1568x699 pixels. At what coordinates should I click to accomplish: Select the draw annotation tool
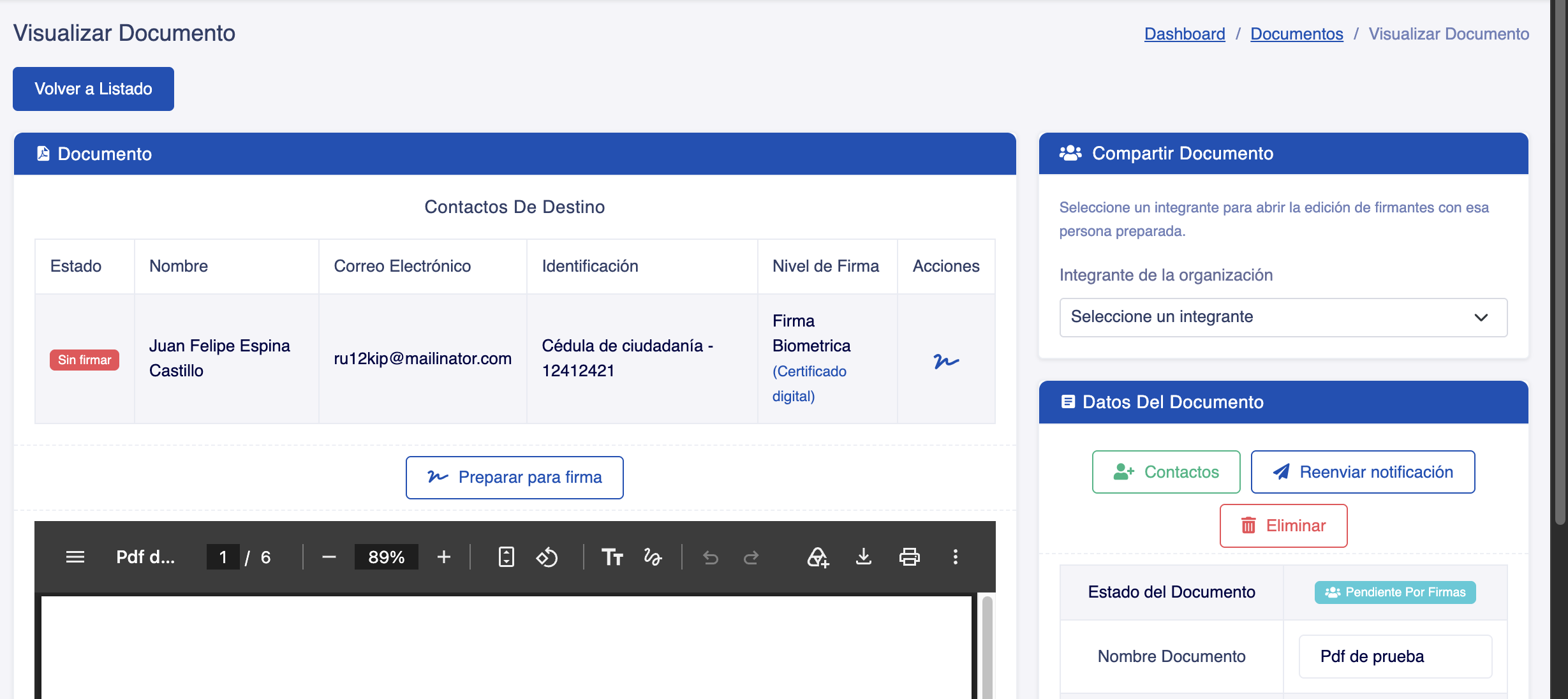click(653, 557)
